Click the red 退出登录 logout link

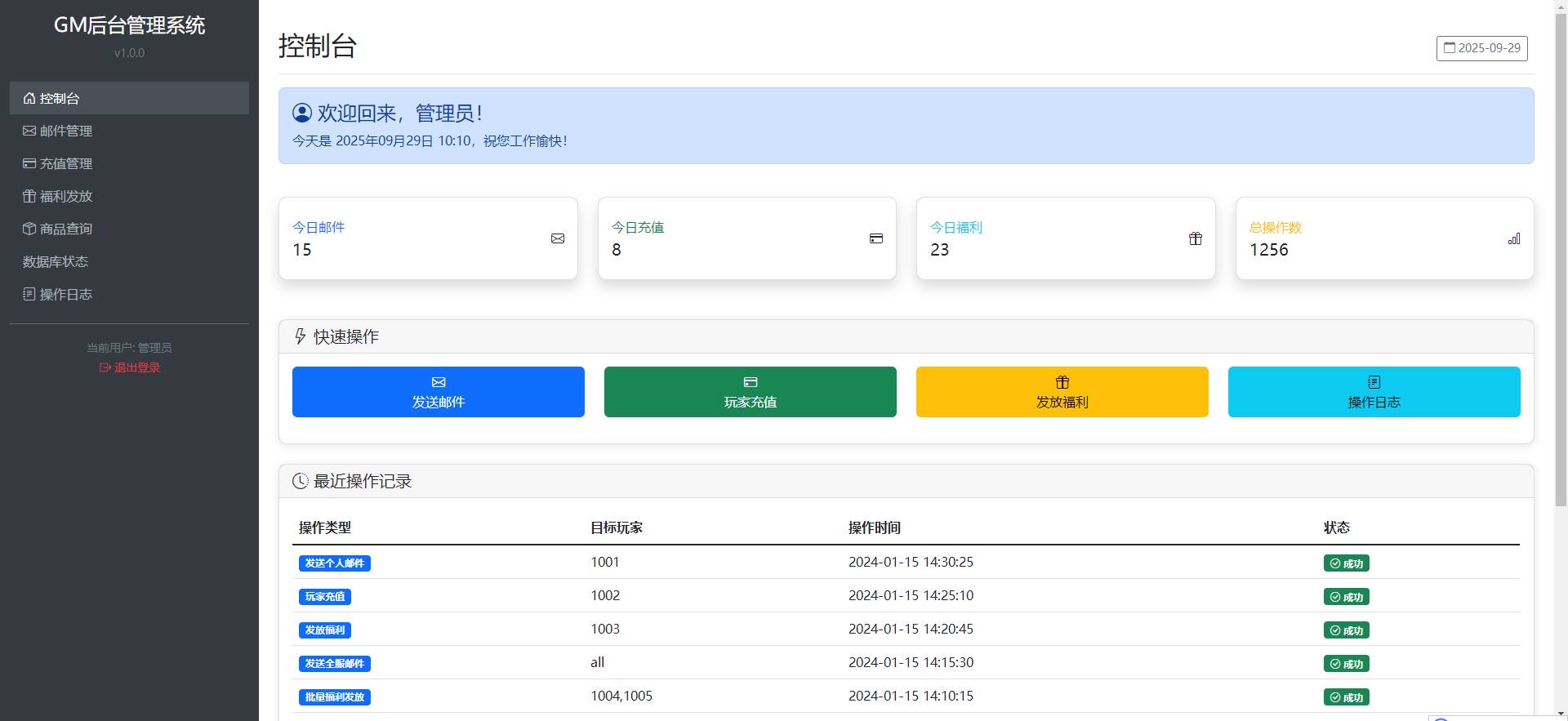(130, 367)
